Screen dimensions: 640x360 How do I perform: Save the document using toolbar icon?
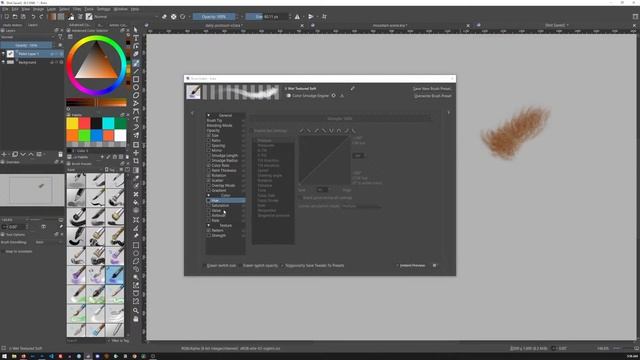tap(23, 17)
